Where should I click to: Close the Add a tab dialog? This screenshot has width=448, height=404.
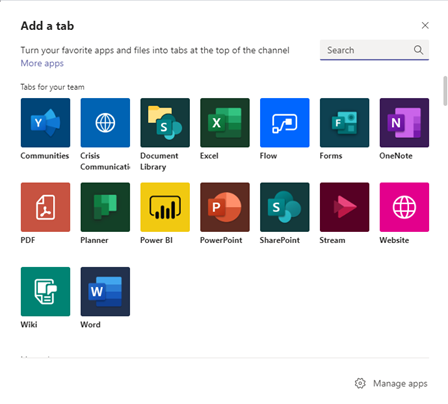click(x=425, y=25)
